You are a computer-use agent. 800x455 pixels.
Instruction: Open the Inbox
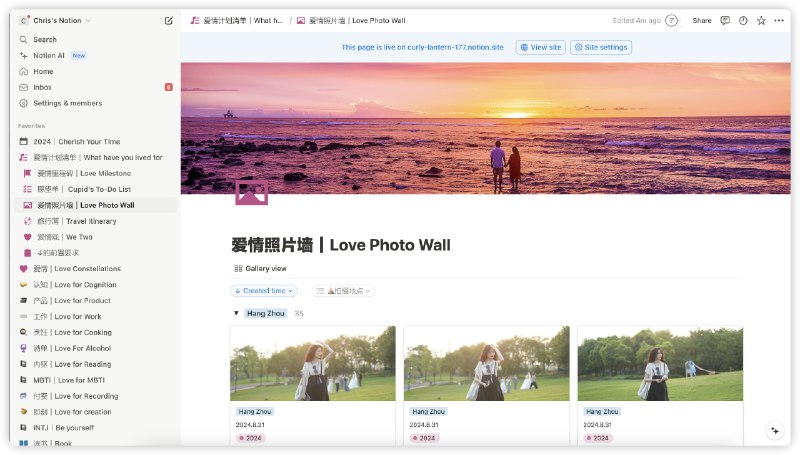(x=42, y=87)
